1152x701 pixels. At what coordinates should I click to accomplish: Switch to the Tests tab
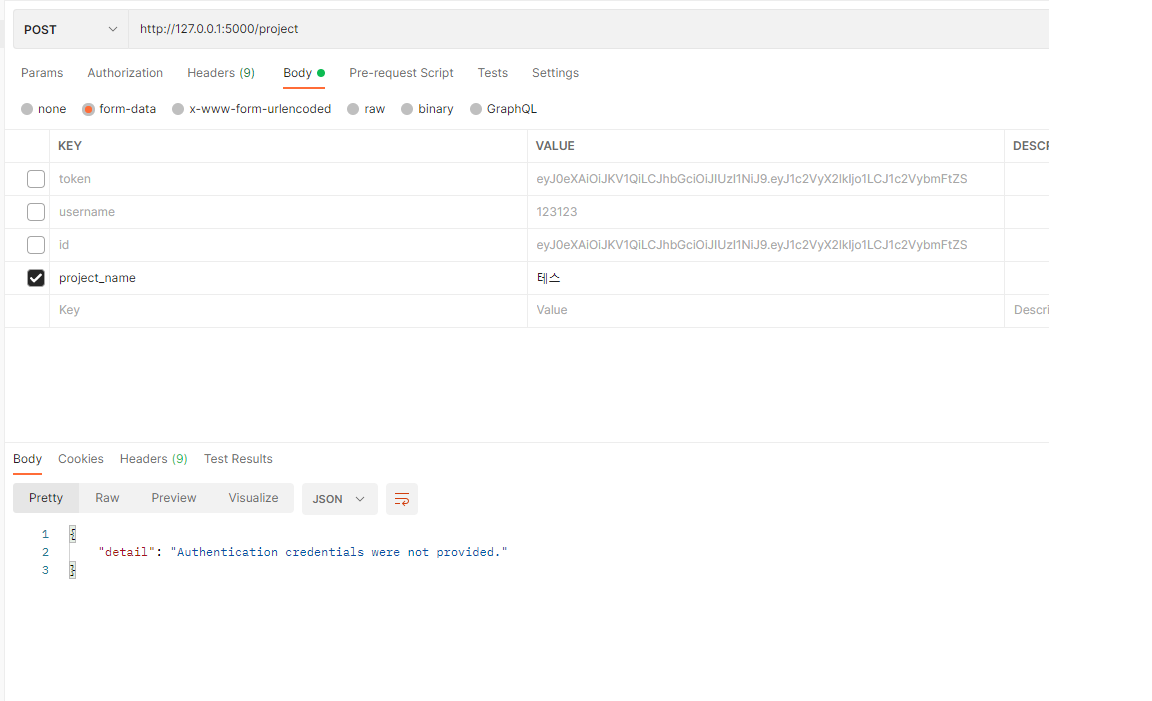pyautogui.click(x=492, y=73)
